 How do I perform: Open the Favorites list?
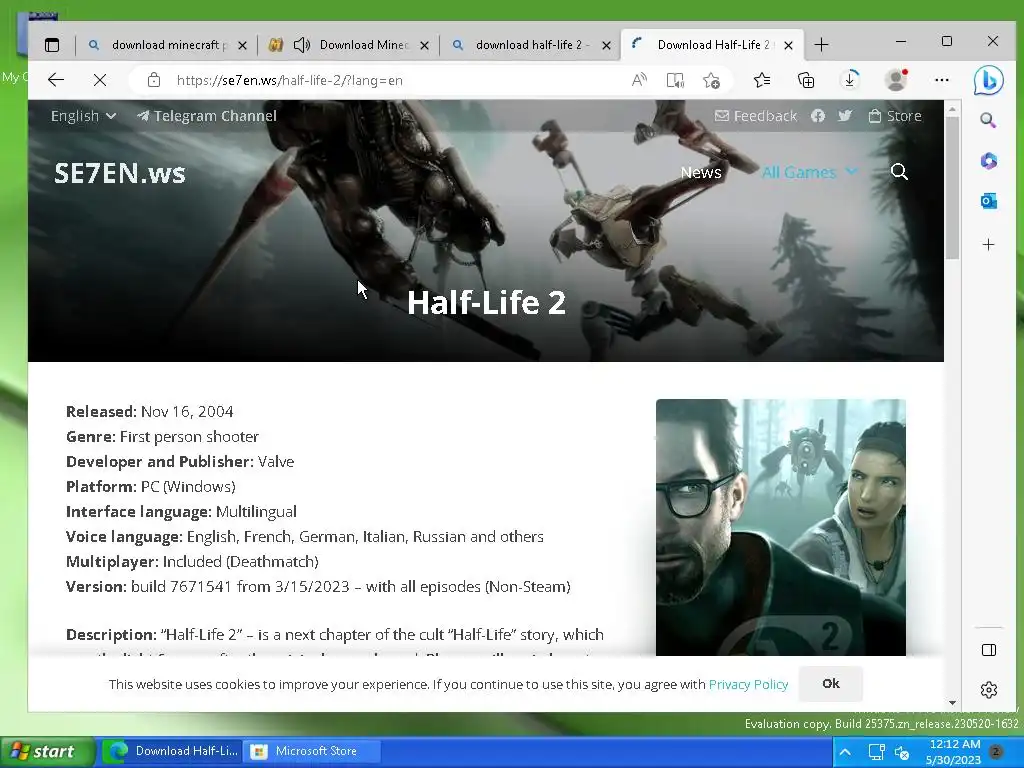tap(761, 80)
